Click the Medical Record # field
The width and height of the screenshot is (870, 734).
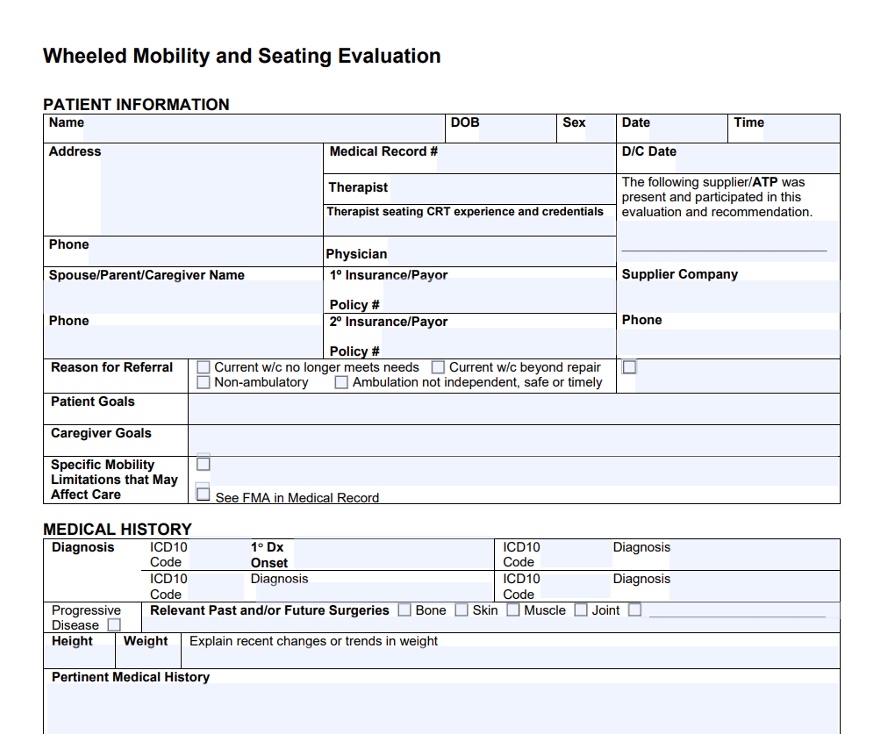click(x=526, y=159)
